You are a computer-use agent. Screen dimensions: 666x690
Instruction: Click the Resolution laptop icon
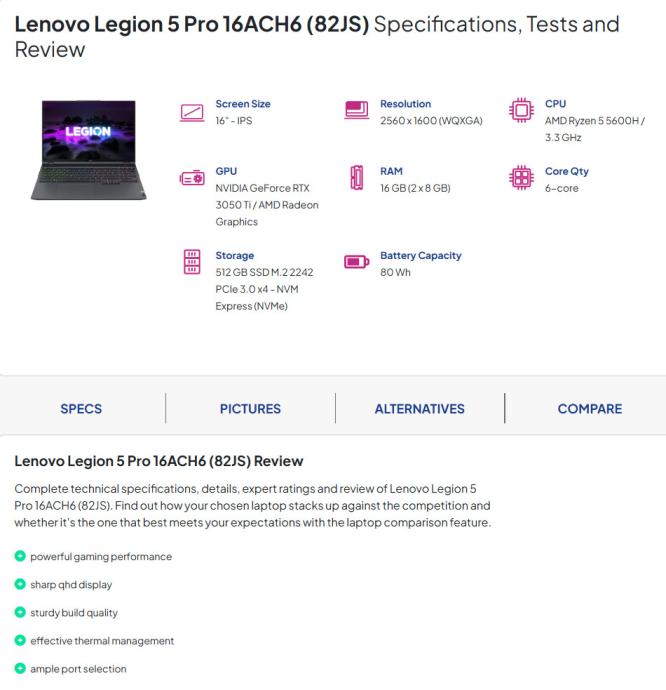355,111
